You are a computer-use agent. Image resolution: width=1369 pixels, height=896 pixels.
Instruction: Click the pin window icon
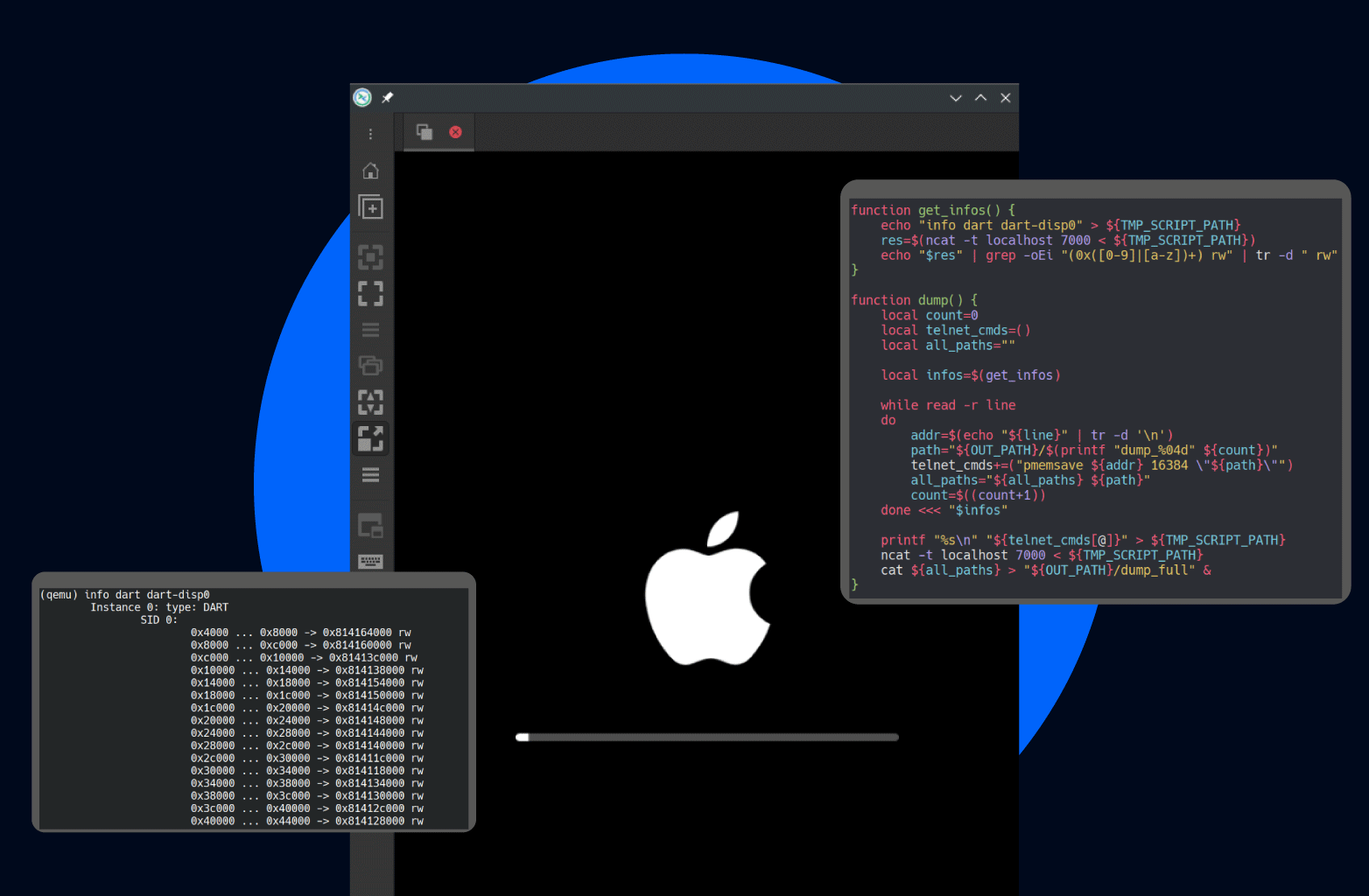(388, 98)
